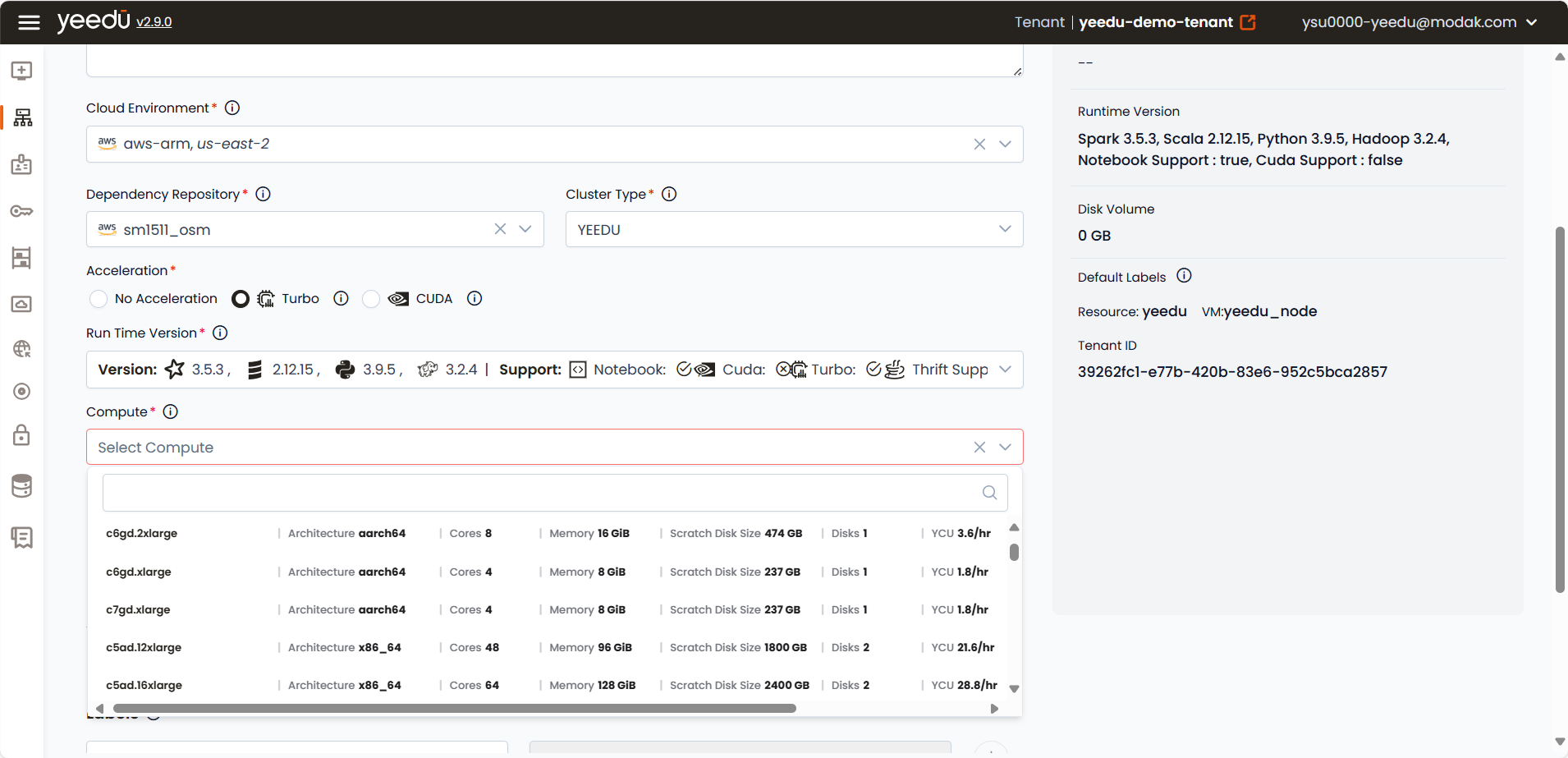Click the yeedu-demo-tenant name

pyautogui.click(x=1156, y=22)
